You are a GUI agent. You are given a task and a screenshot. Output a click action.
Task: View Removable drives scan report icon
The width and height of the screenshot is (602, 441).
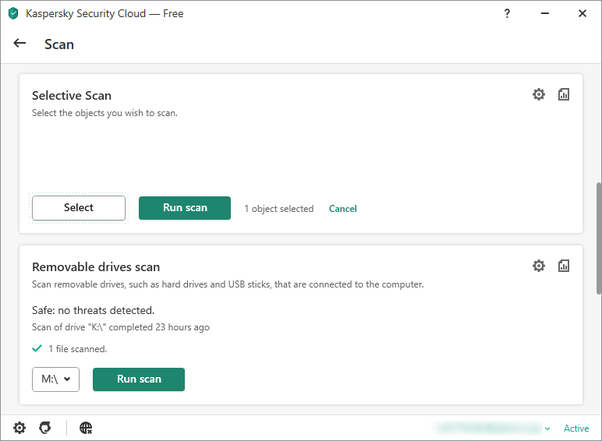click(563, 266)
